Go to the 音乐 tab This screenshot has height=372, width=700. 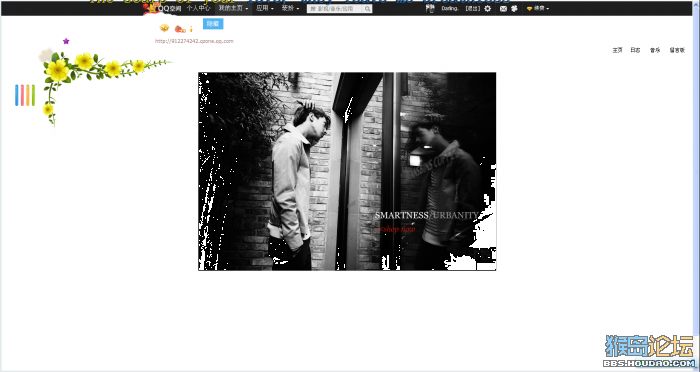[654, 50]
